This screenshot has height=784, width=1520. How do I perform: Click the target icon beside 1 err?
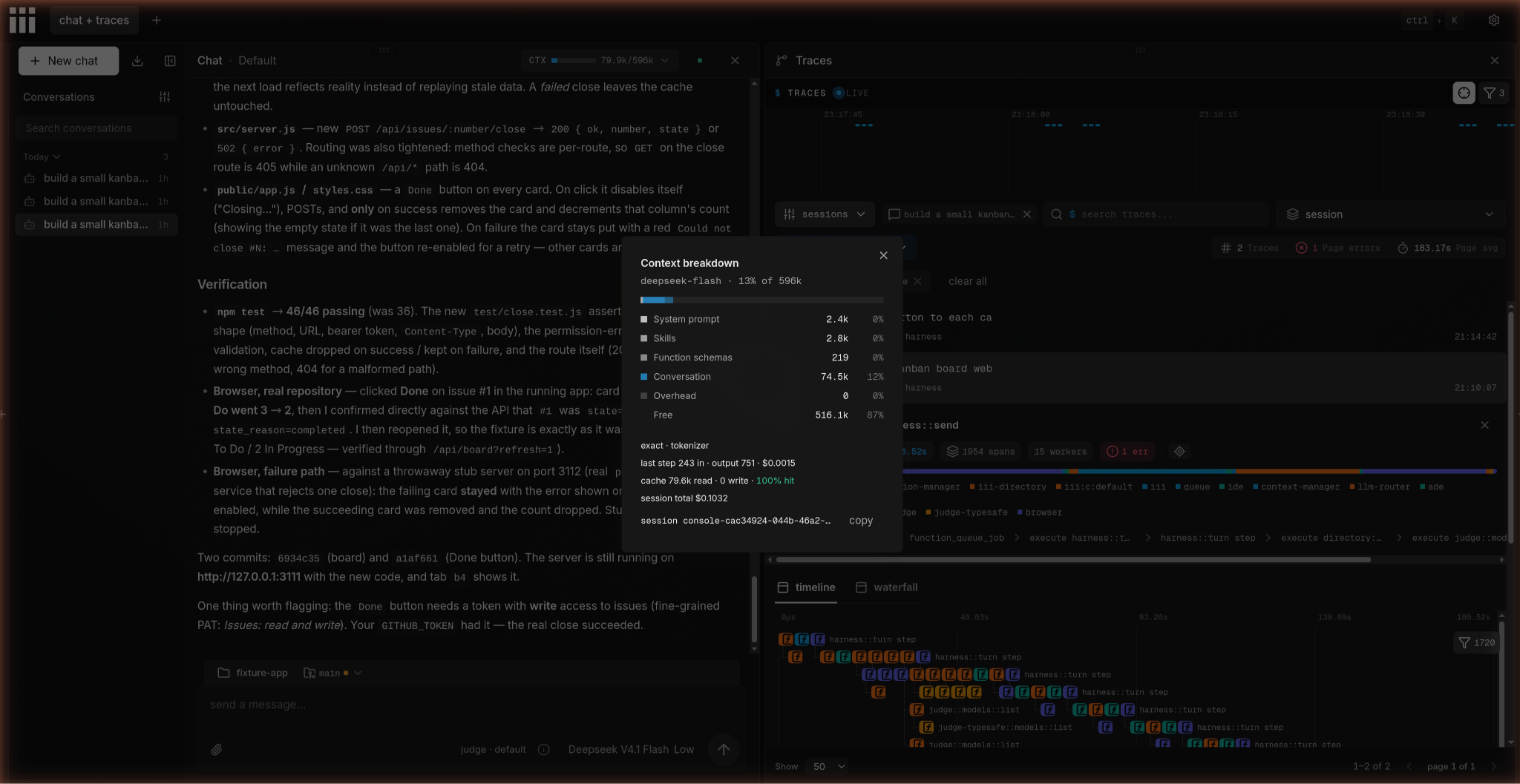coord(1179,451)
